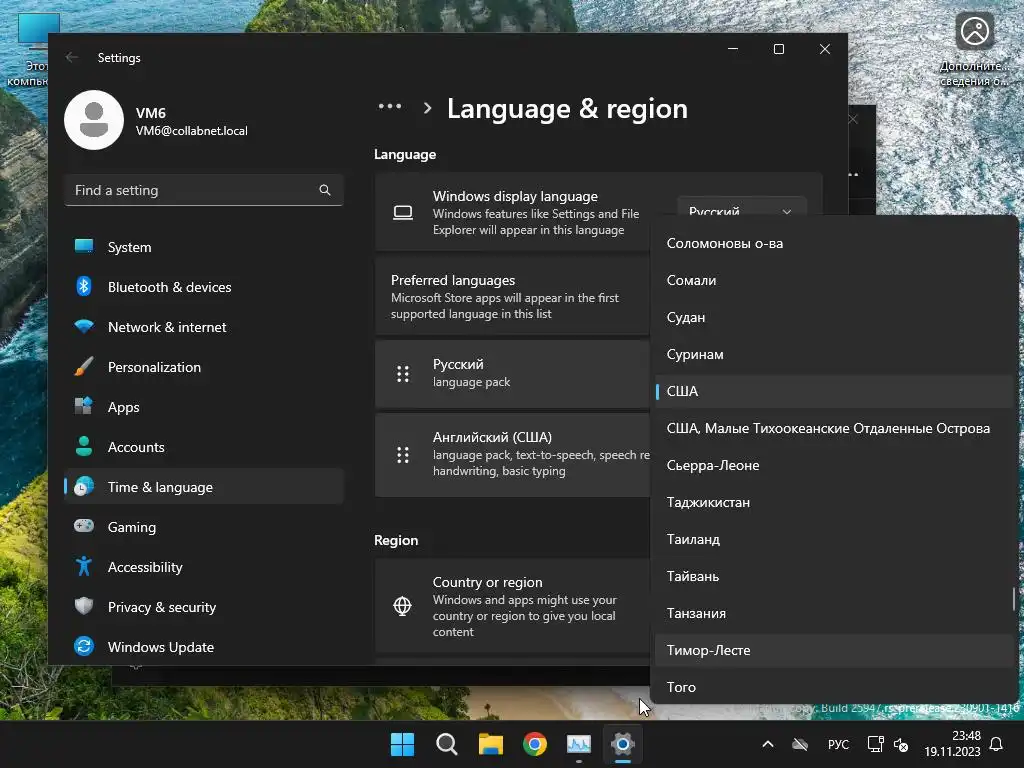1024x768 pixels.
Task: Click the muted volume tray icon
Action: pos(901,744)
